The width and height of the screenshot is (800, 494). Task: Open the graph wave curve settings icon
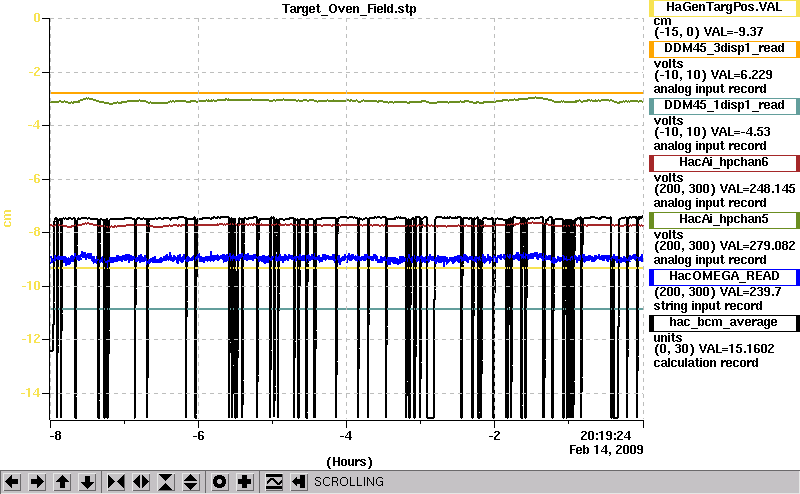274,482
